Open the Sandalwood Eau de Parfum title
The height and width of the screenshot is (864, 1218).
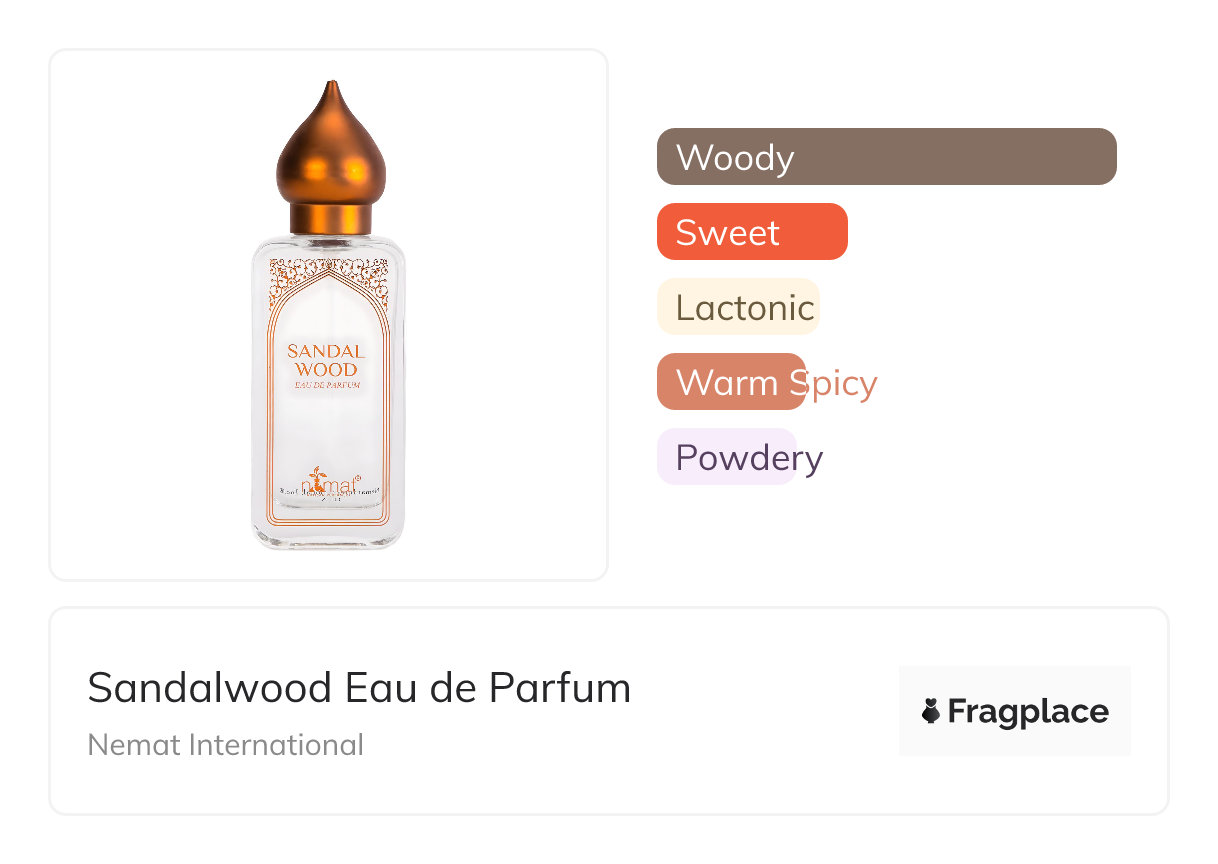click(x=359, y=688)
